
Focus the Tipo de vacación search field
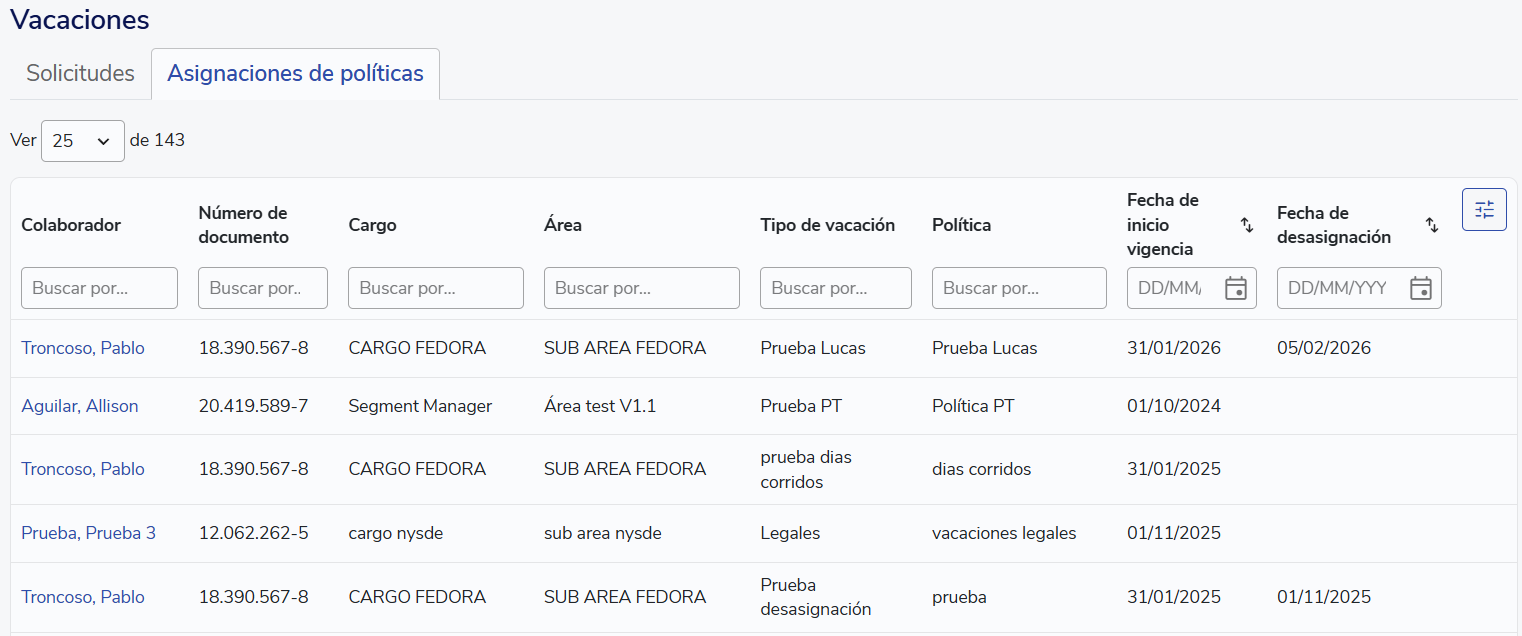tap(835, 288)
